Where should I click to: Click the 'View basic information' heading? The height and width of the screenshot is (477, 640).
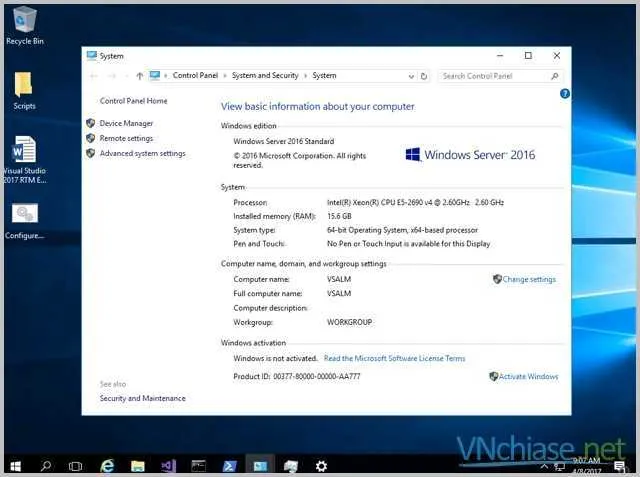318,106
